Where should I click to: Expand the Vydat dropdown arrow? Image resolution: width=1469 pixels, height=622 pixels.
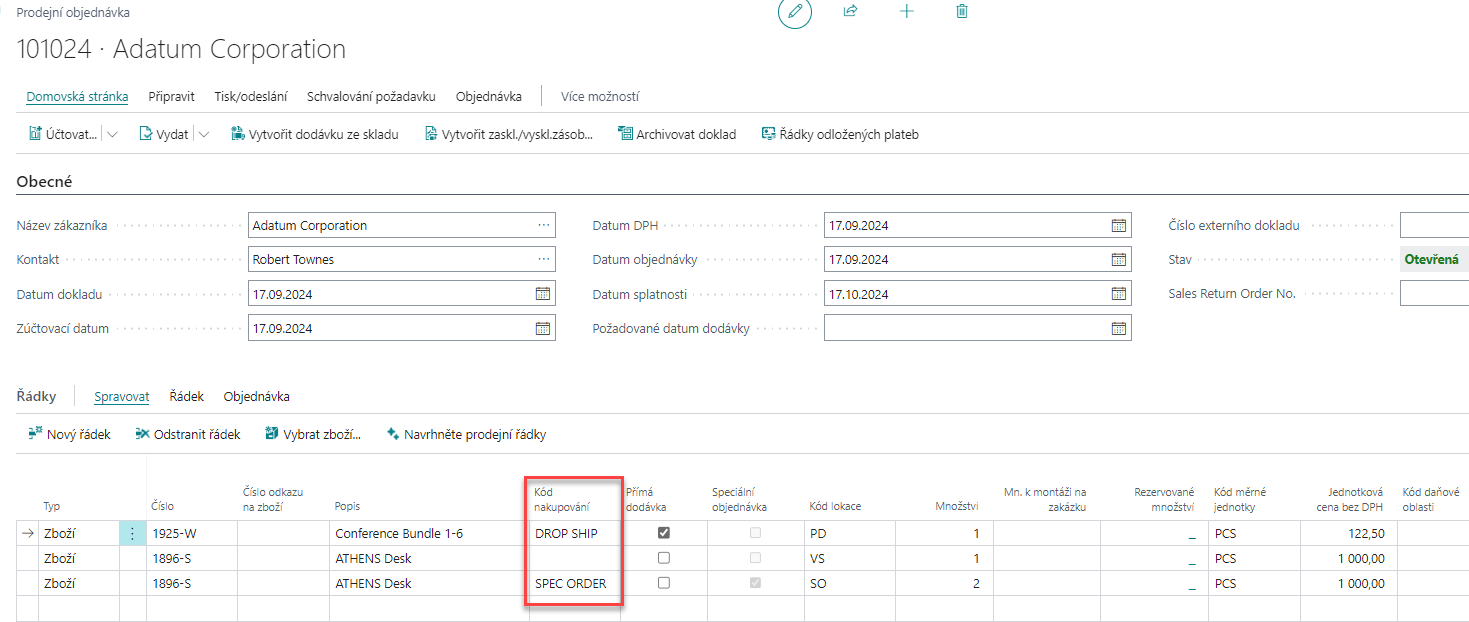(204, 134)
